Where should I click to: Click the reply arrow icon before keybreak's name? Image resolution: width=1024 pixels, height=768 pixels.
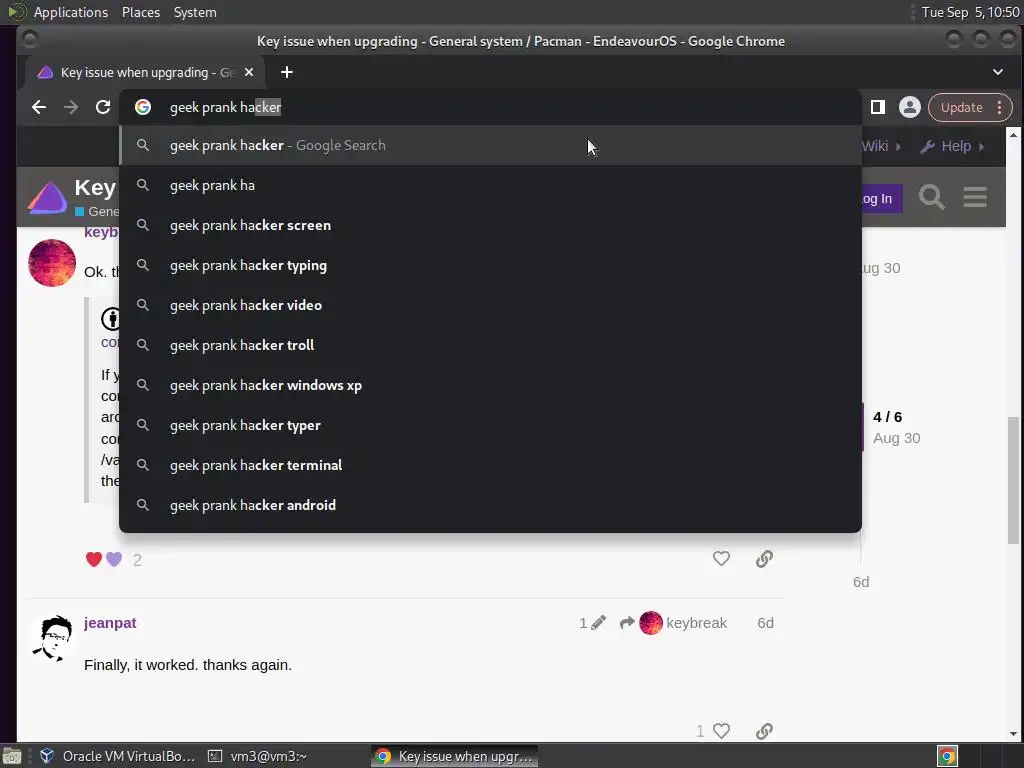(627, 623)
